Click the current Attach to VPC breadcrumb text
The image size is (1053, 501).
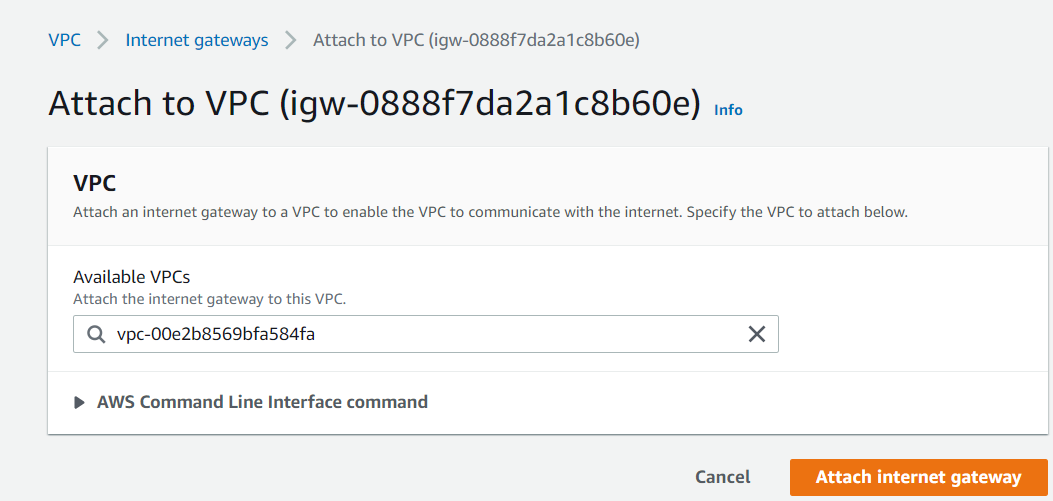click(x=476, y=41)
